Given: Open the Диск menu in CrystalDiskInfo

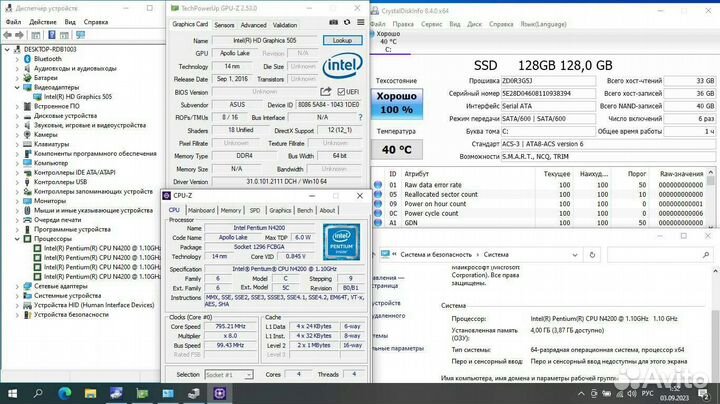Looking at the screenshot, I should 474,24.
